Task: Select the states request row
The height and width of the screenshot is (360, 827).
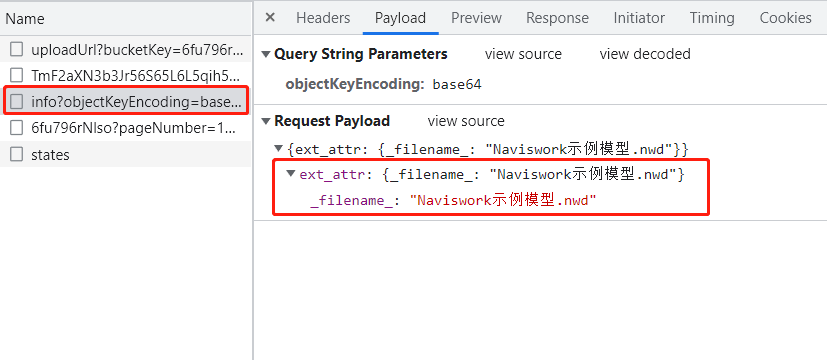Action: pos(126,154)
